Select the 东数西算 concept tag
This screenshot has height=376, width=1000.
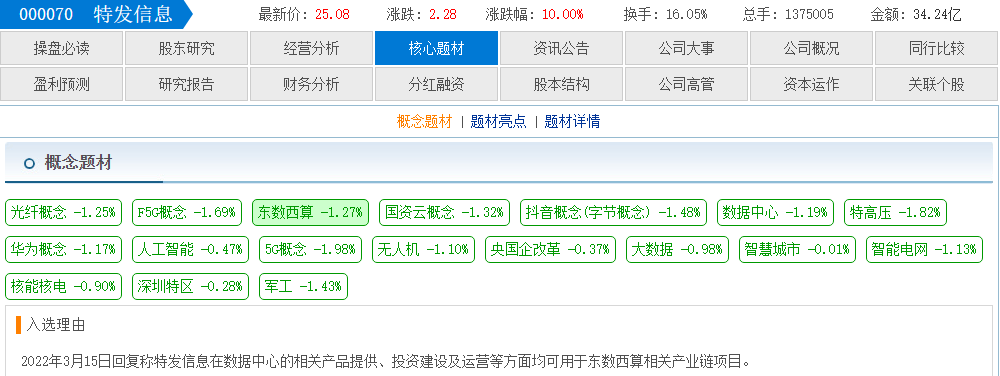[x=311, y=212]
